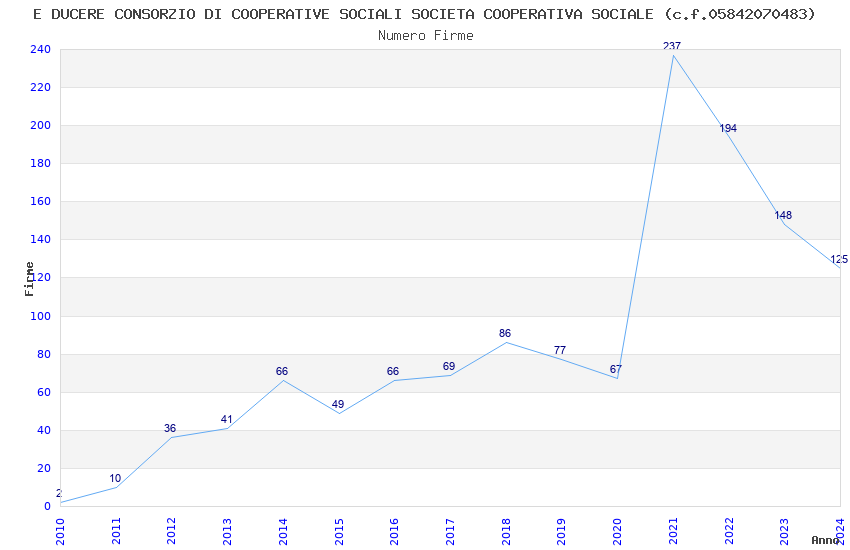Click the x-axis year 2016
This screenshot has width=850, height=550.
(395, 531)
